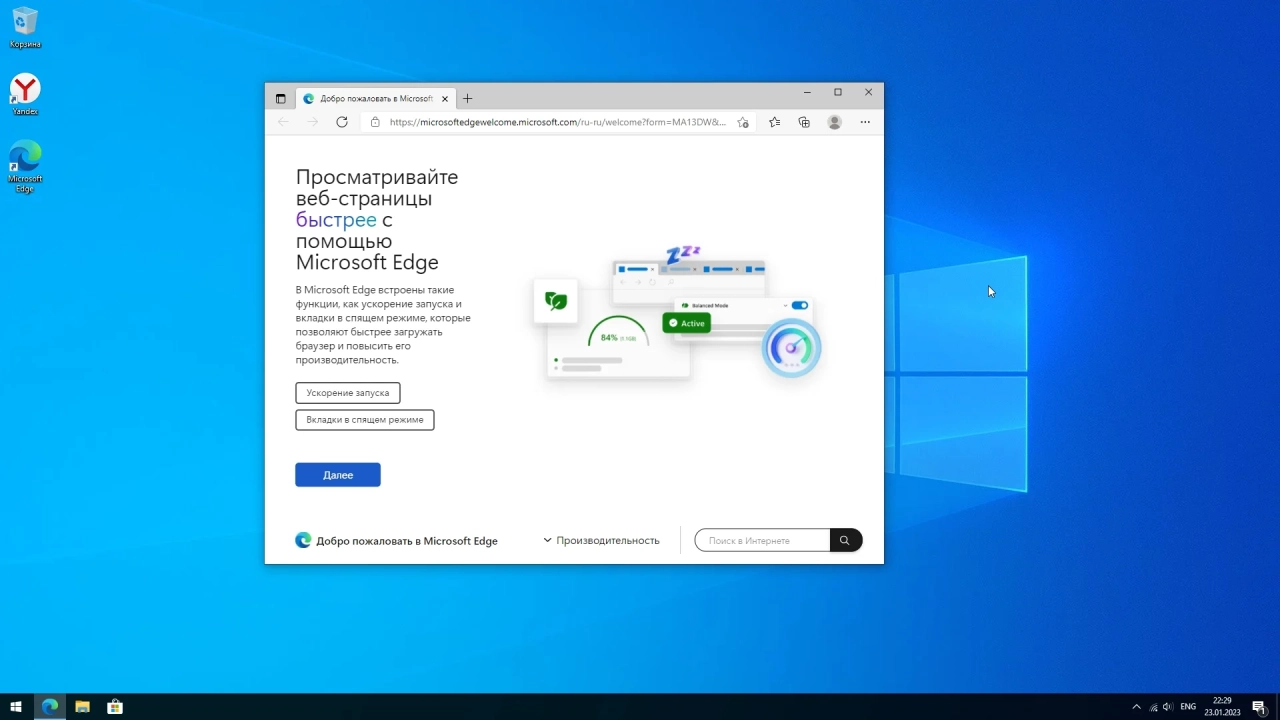Open the Windows Start menu

click(x=16, y=707)
